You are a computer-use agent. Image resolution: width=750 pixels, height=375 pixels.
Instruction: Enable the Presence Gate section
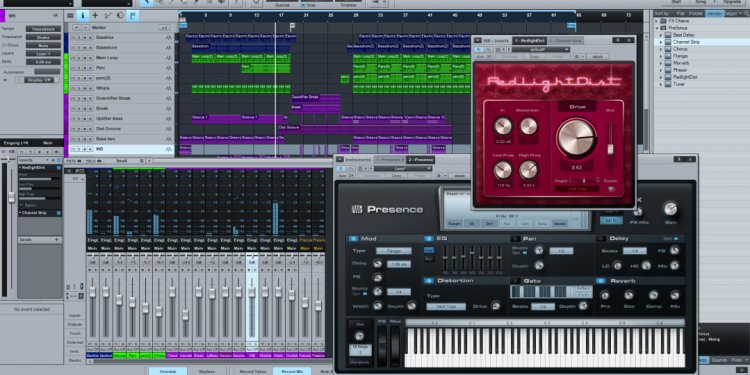[516, 281]
